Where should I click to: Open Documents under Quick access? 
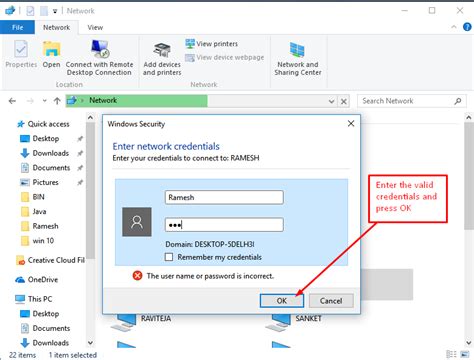(x=45, y=168)
